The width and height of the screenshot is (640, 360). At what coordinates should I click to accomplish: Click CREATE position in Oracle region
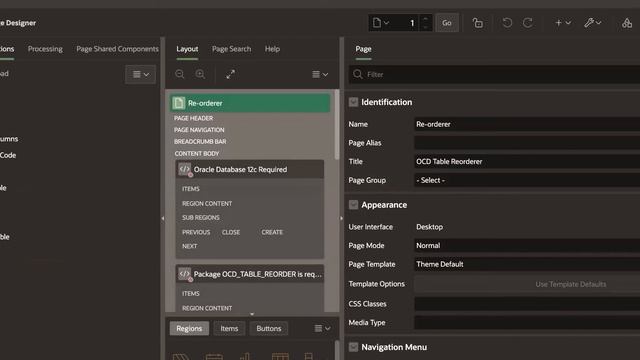pyautogui.click(x=272, y=232)
